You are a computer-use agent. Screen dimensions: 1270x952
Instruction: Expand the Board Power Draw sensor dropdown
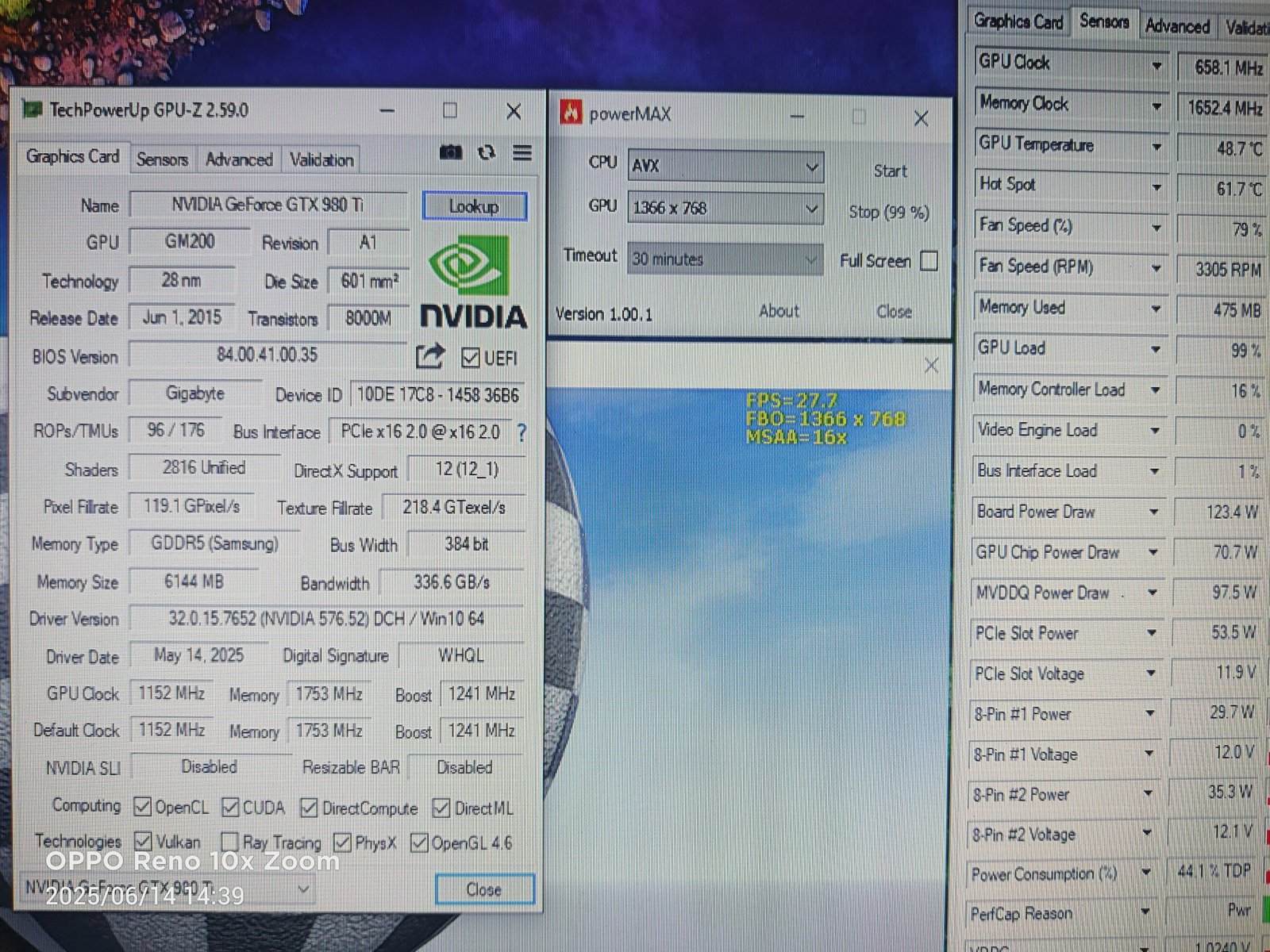[x=1154, y=512]
